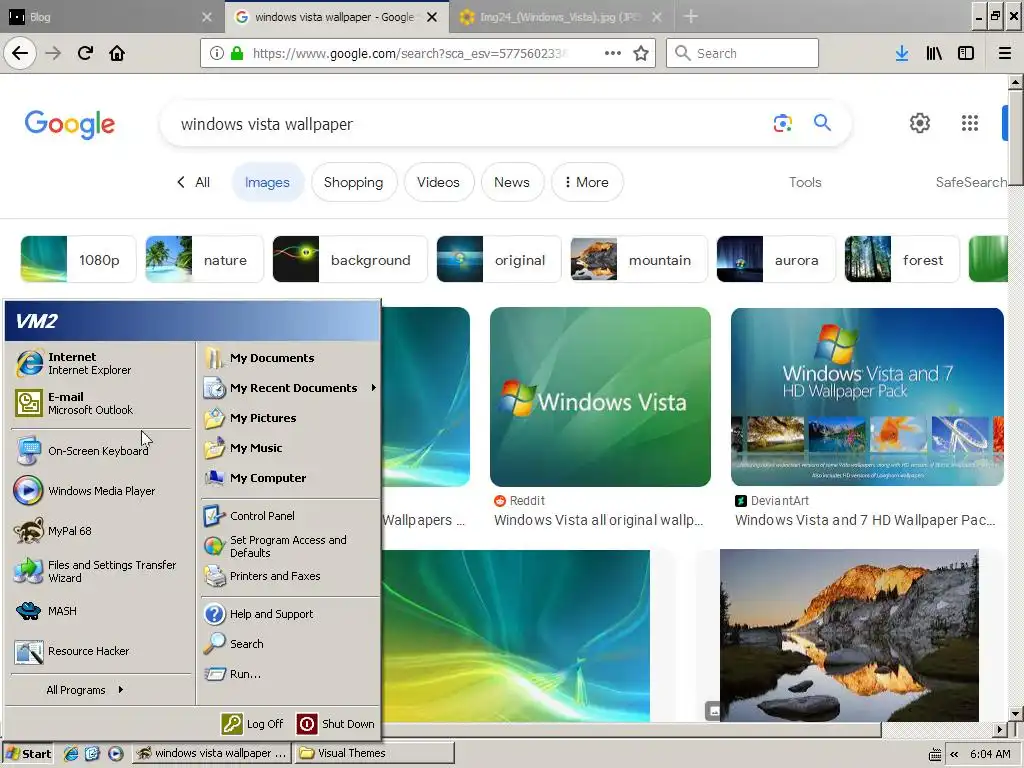Open DeviantArt HD Wallpaper Pack thumbnail
Image resolution: width=1024 pixels, height=768 pixels.
(x=867, y=397)
